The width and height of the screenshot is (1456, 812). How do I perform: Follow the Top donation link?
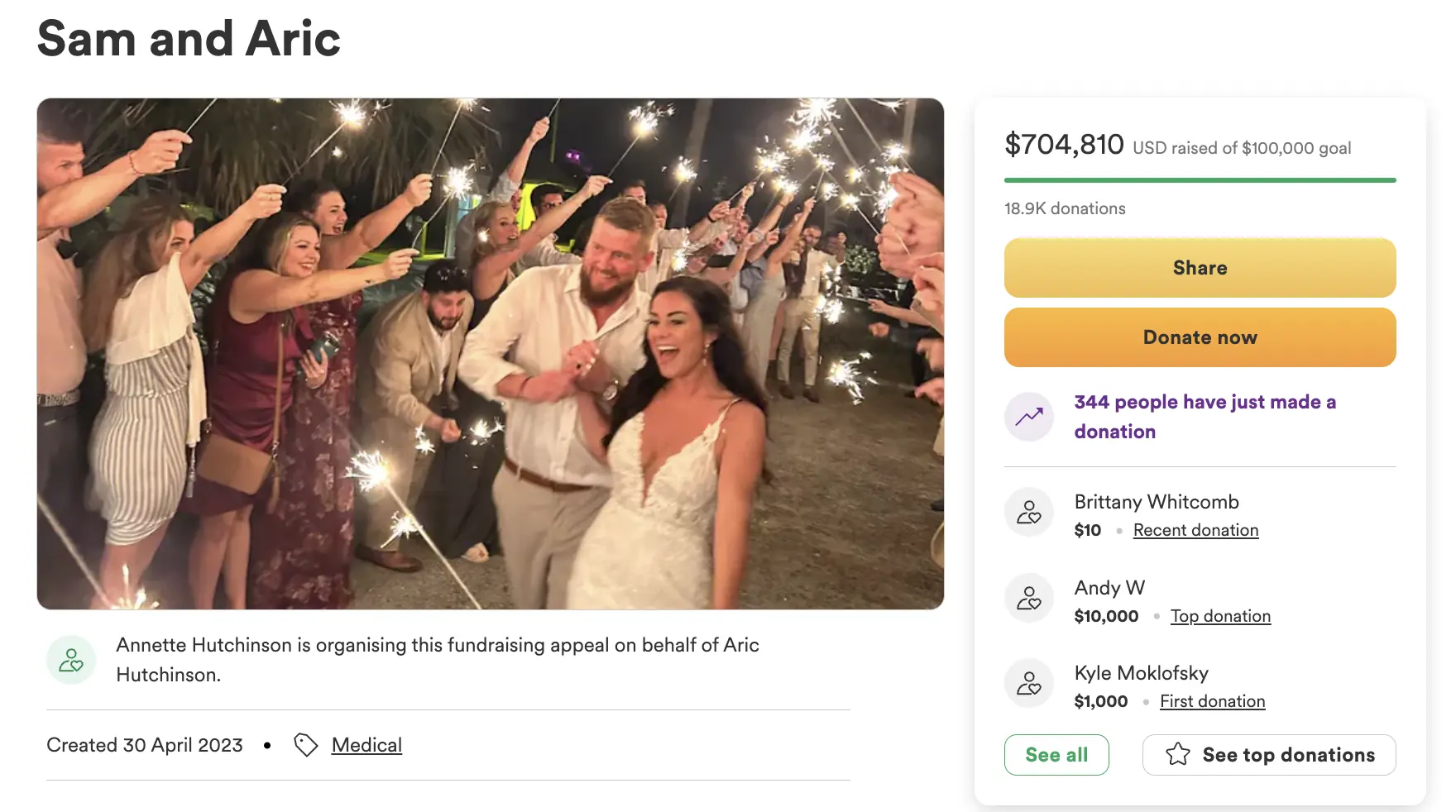[x=1220, y=617]
